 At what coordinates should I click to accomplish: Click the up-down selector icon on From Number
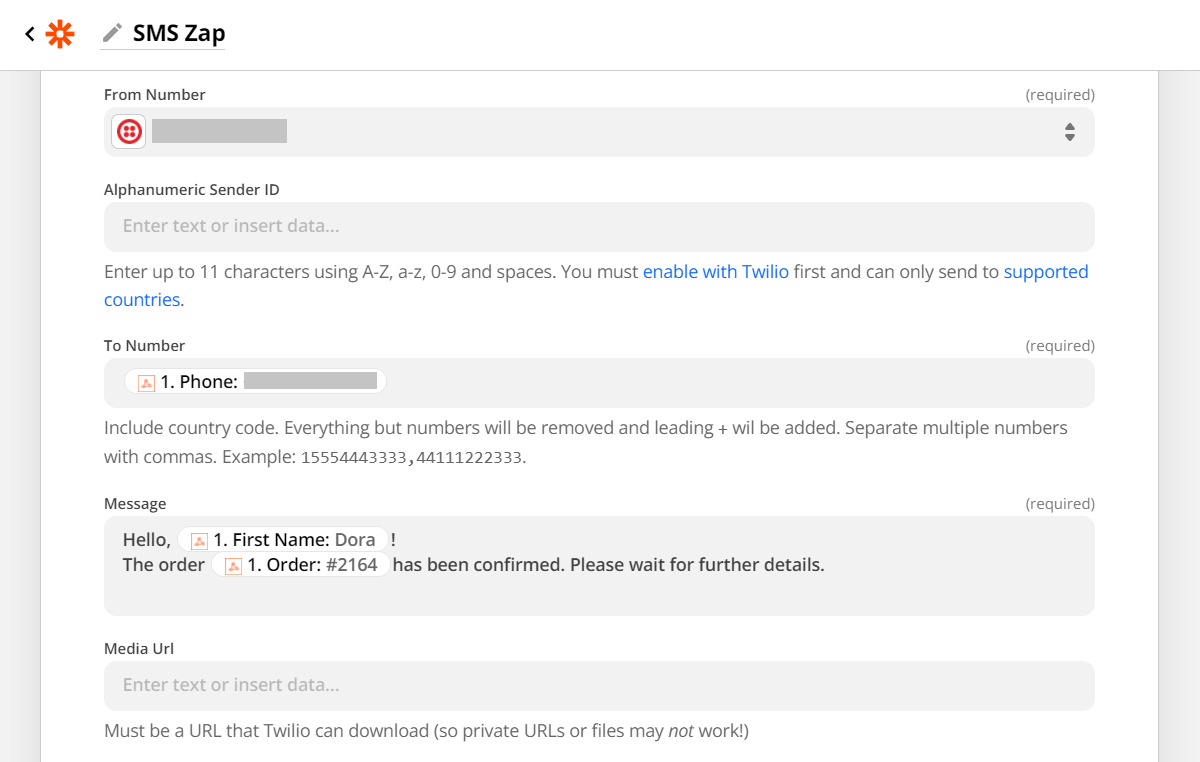pyautogui.click(x=1069, y=131)
